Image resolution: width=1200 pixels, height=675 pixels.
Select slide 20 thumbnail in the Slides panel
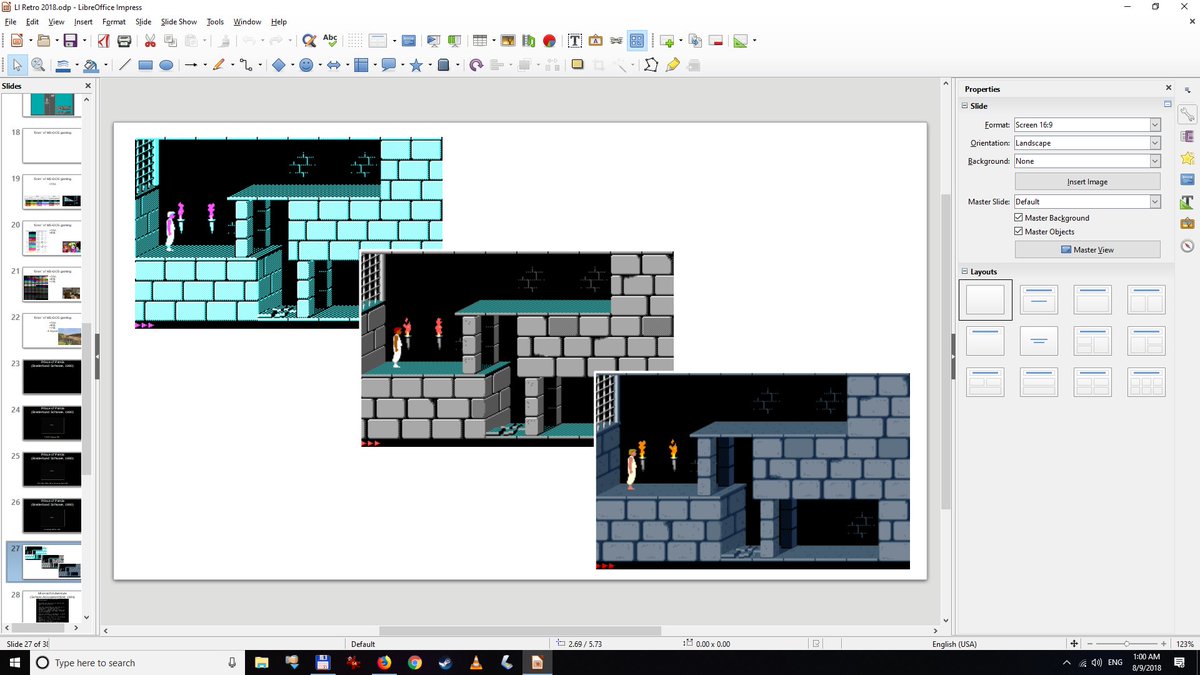coord(52,240)
